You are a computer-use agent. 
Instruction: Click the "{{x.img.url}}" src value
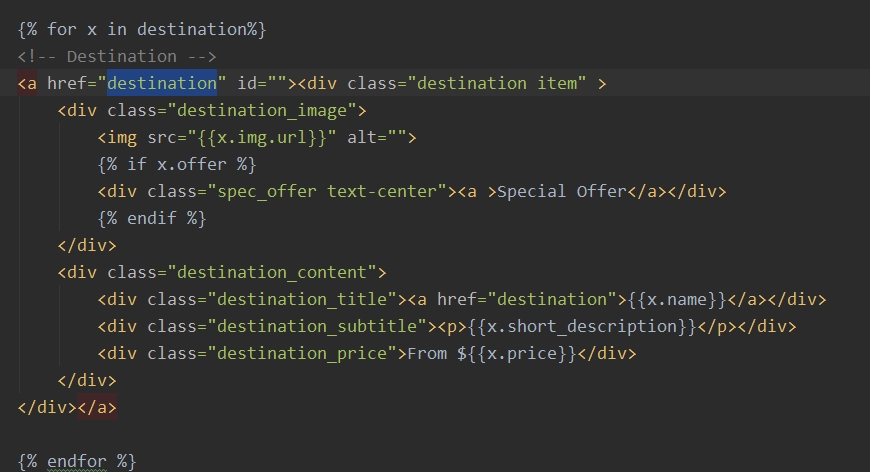click(x=262, y=138)
